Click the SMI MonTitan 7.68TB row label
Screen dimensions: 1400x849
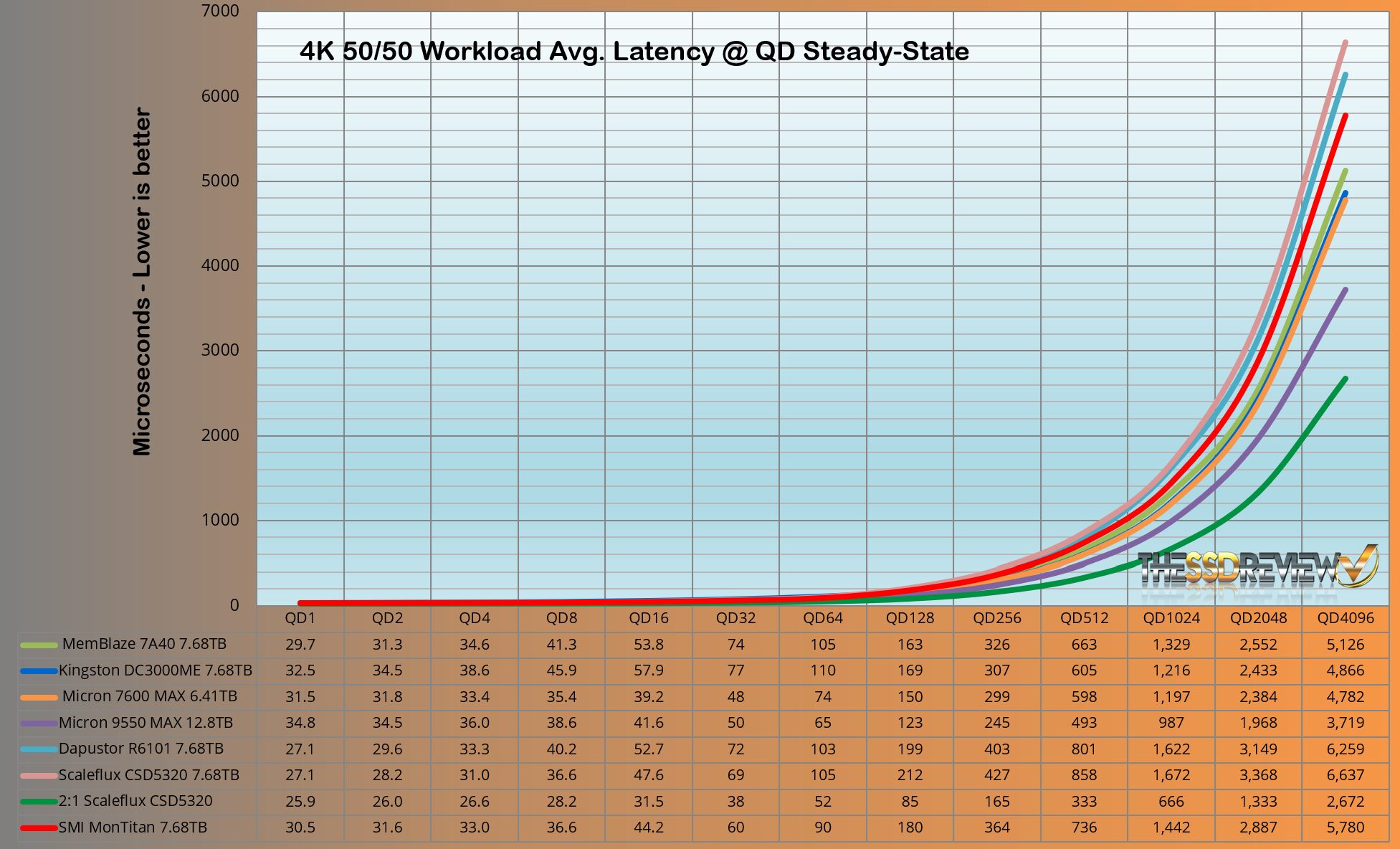[133, 827]
